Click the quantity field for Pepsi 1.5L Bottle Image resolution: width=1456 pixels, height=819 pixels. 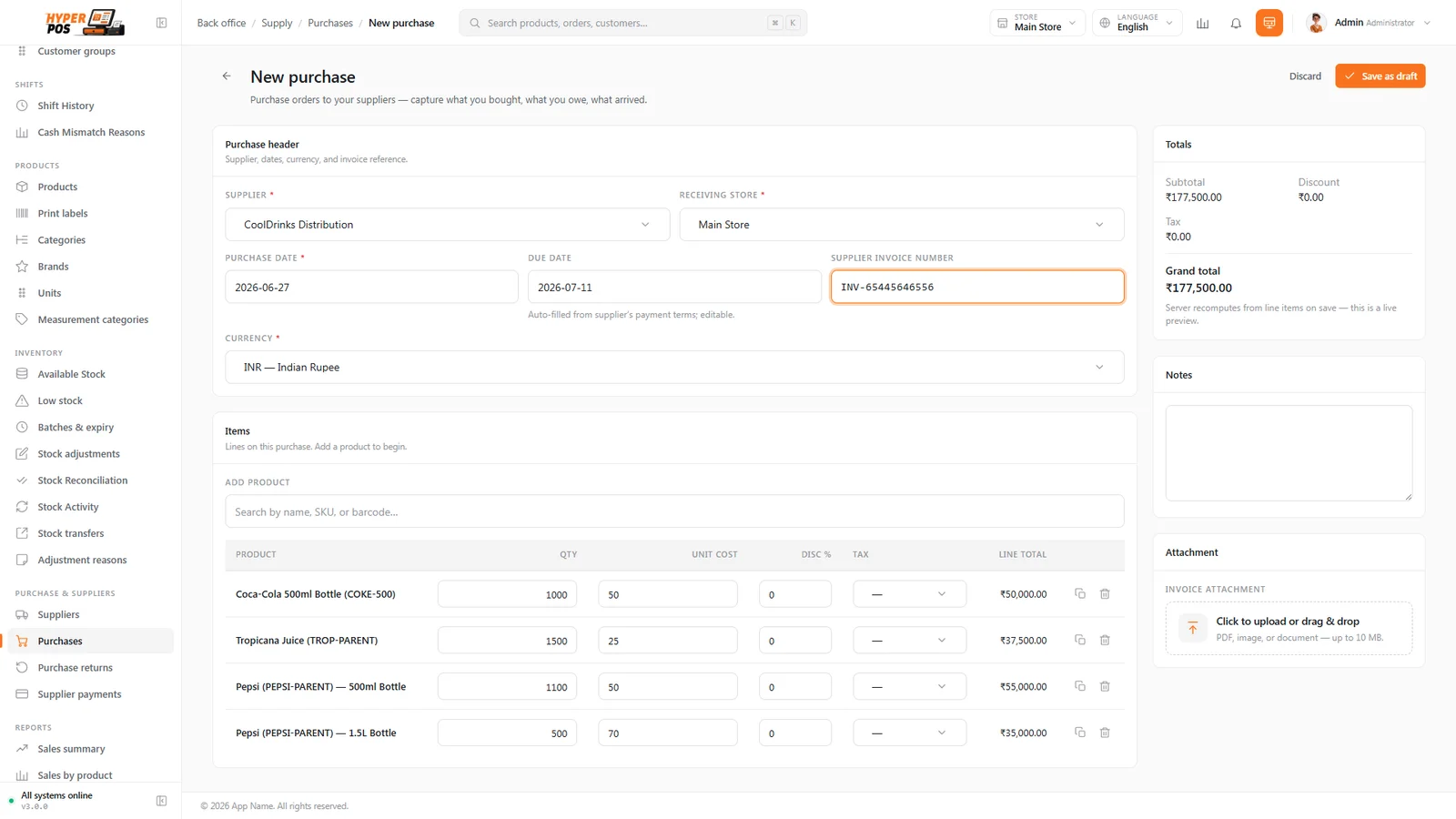coord(507,733)
